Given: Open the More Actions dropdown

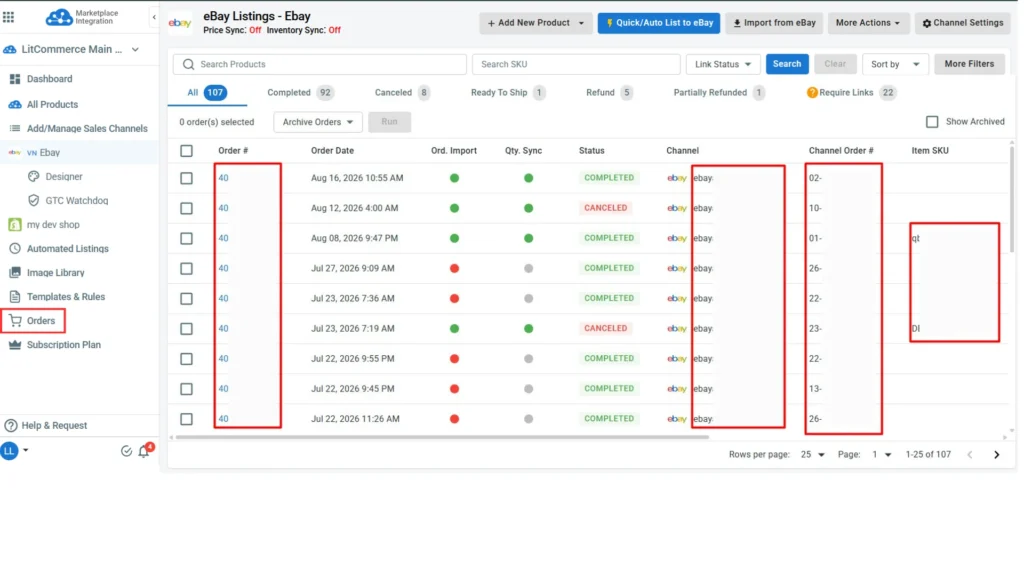Looking at the screenshot, I should (867, 23).
